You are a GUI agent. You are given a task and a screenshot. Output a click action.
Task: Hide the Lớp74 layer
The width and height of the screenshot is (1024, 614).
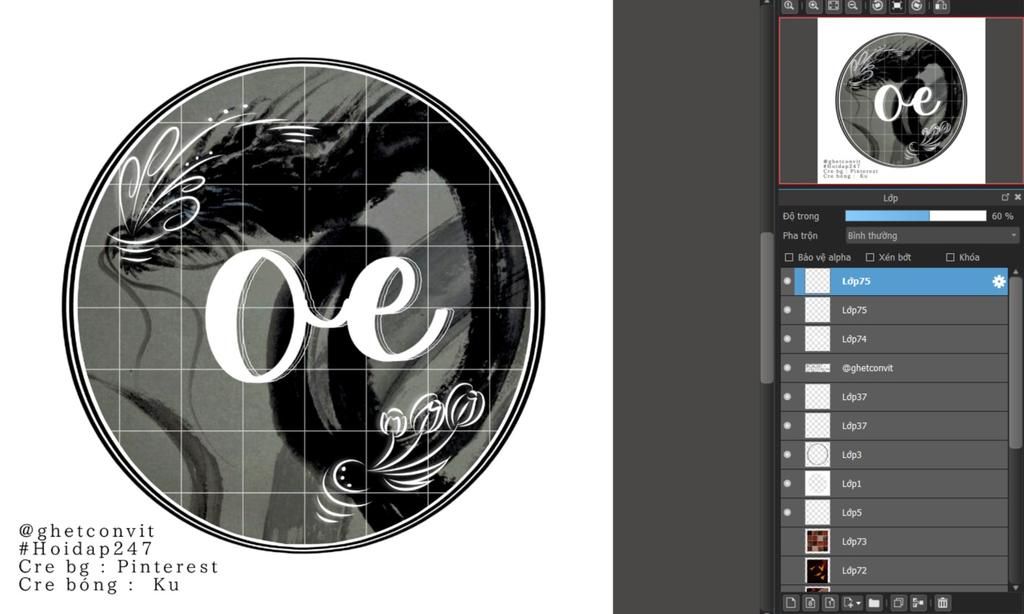(788, 339)
